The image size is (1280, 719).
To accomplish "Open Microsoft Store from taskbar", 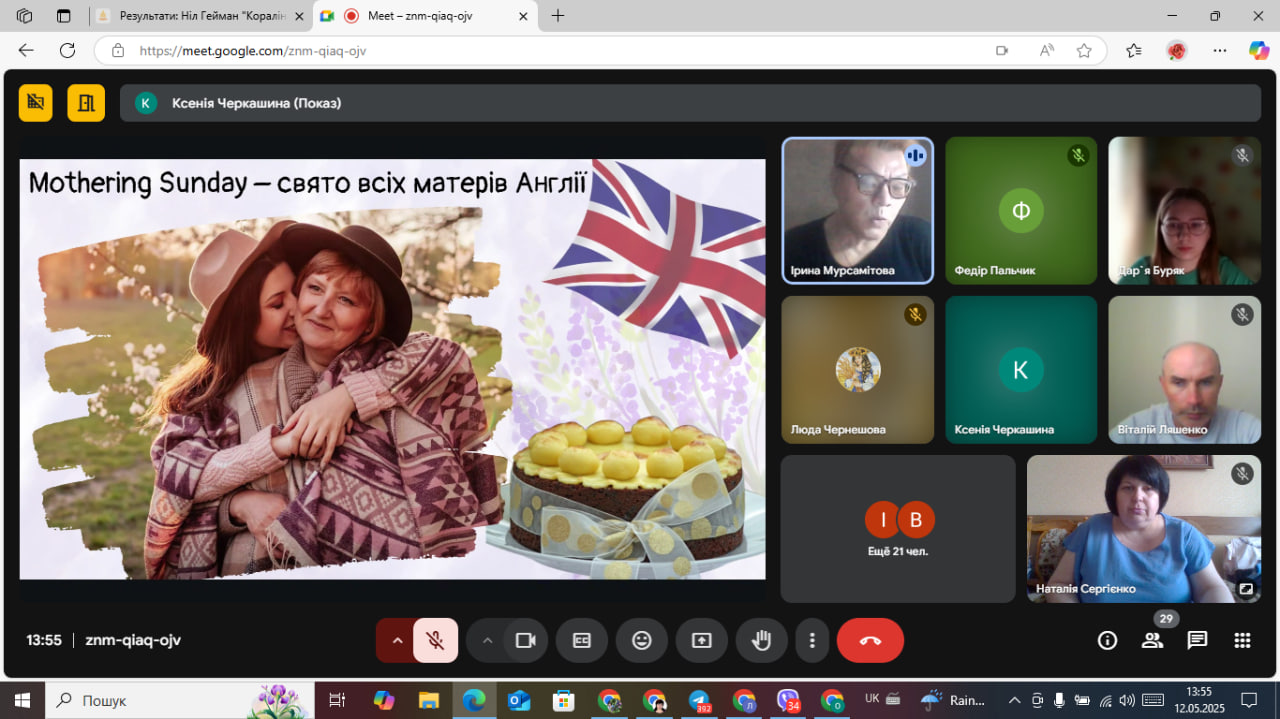I will tap(564, 700).
